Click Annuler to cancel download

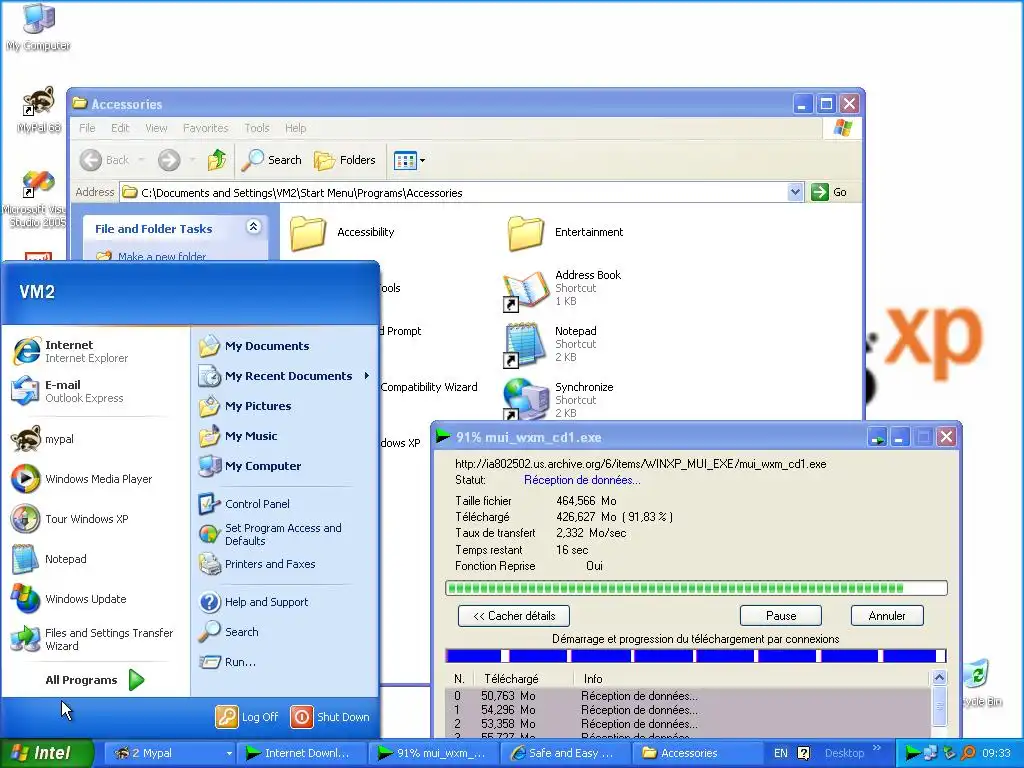[887, 616]
